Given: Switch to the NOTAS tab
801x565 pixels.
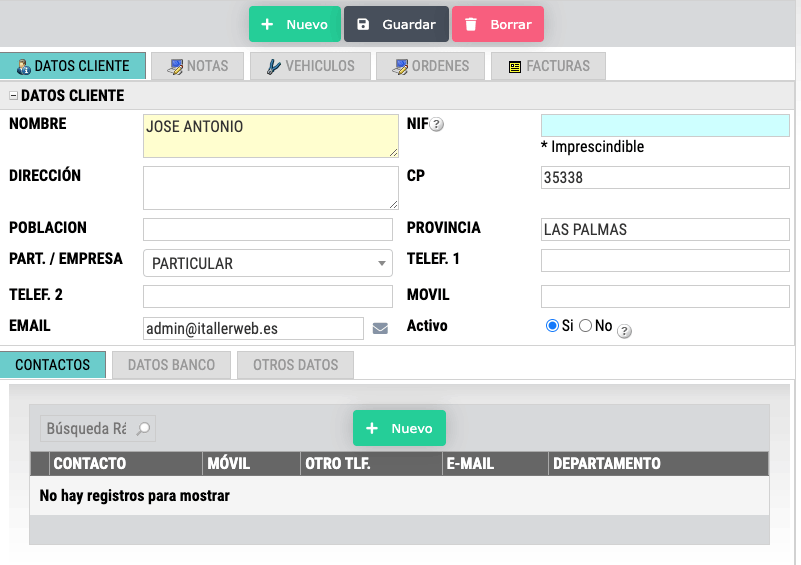Looking at the screenshot, I should coord(197,66).
